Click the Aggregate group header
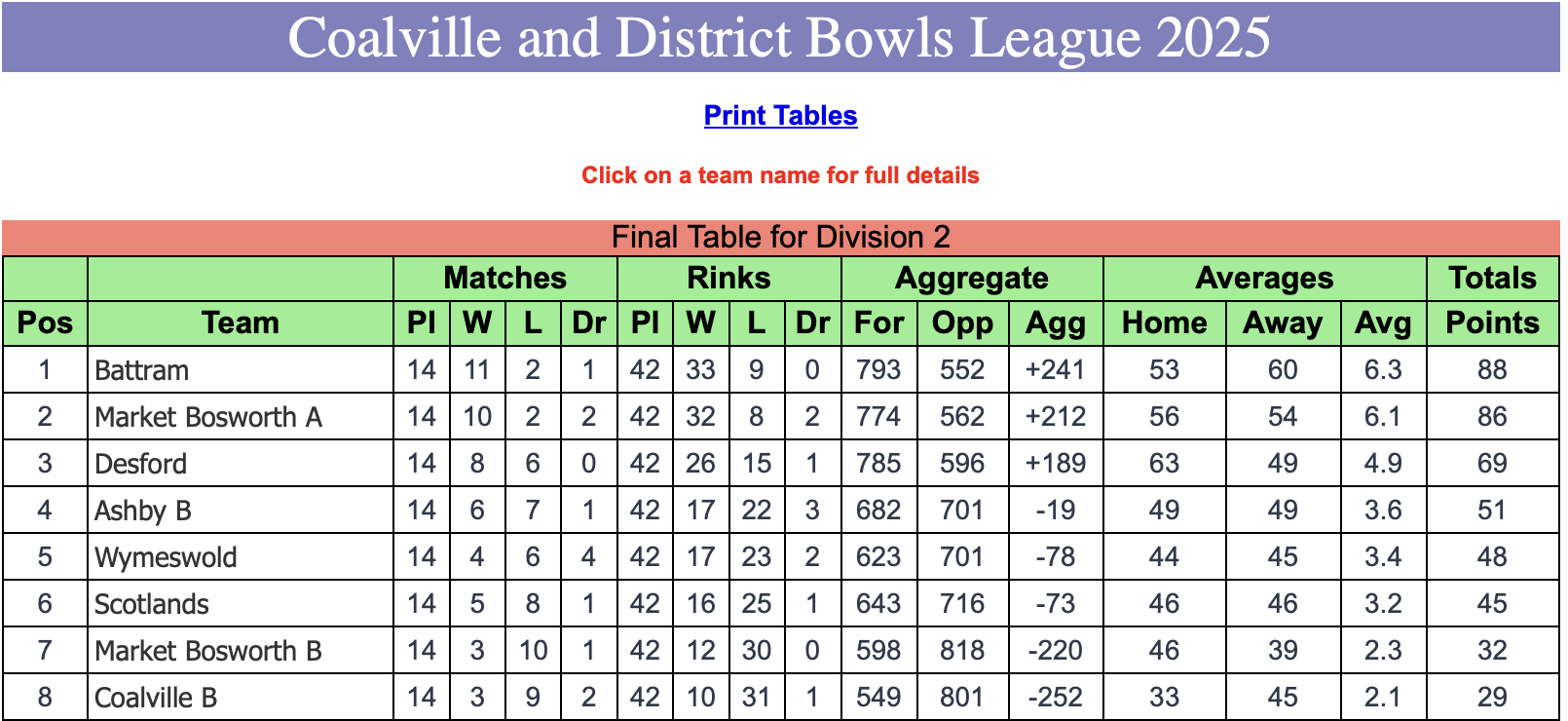Screen dimensions: 1568x721 tap(972, 278)
